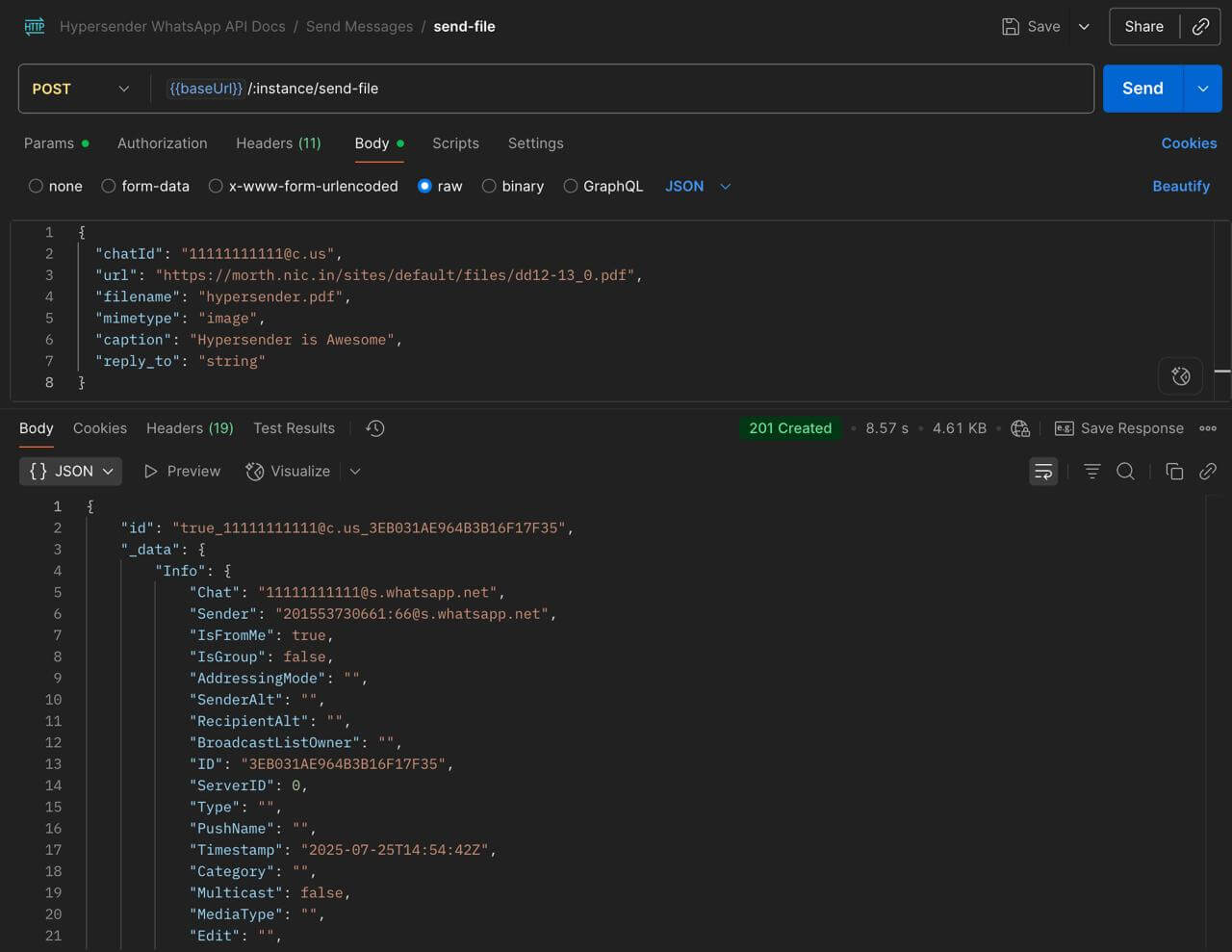Screen dimensions: 1232x952
Task: Click the Preview play icon
Action: click(150, 472)
